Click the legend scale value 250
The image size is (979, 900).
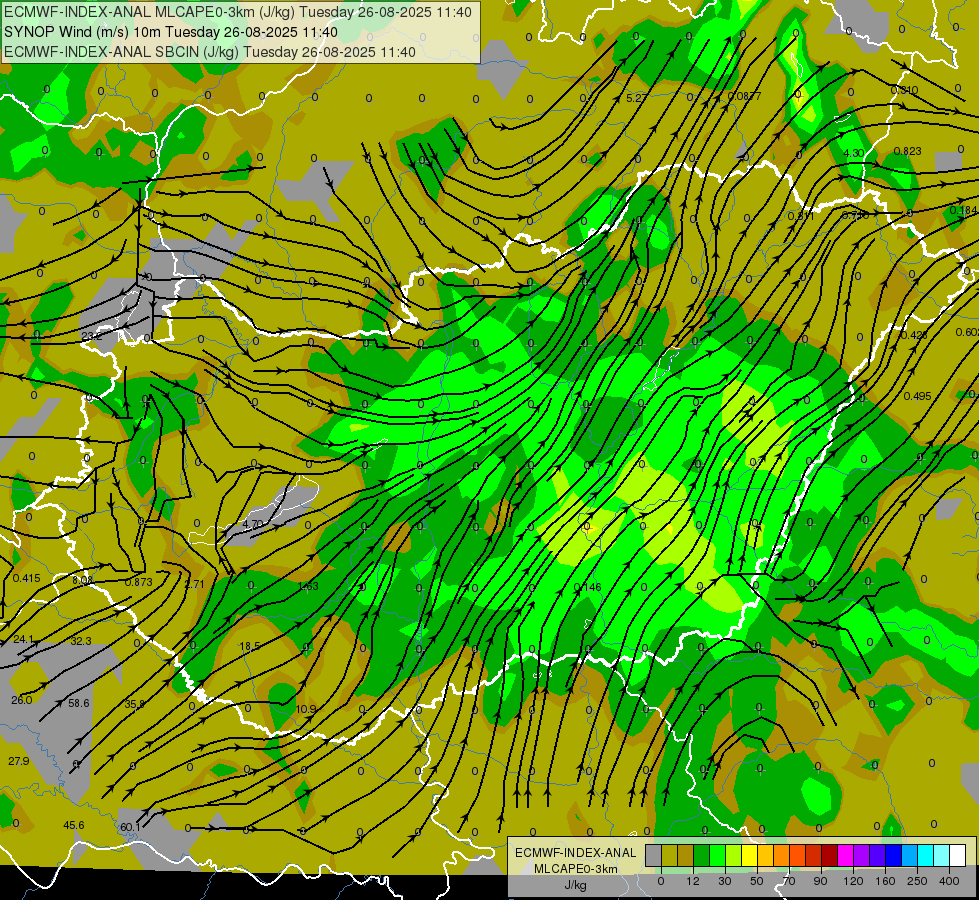pyautogui.click(x=917, y=881)
